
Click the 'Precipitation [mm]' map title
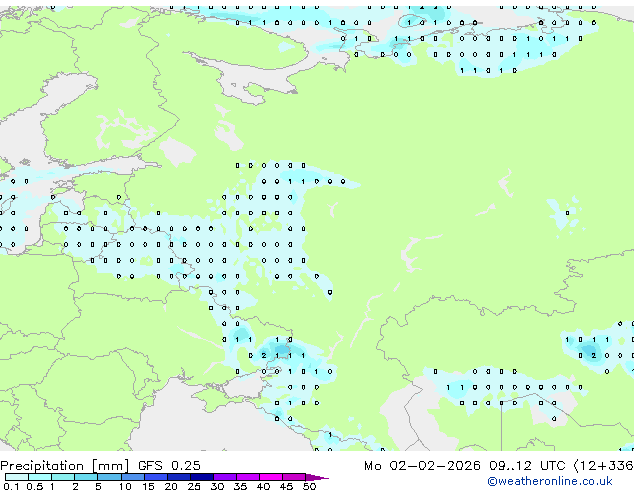[64, 466]
